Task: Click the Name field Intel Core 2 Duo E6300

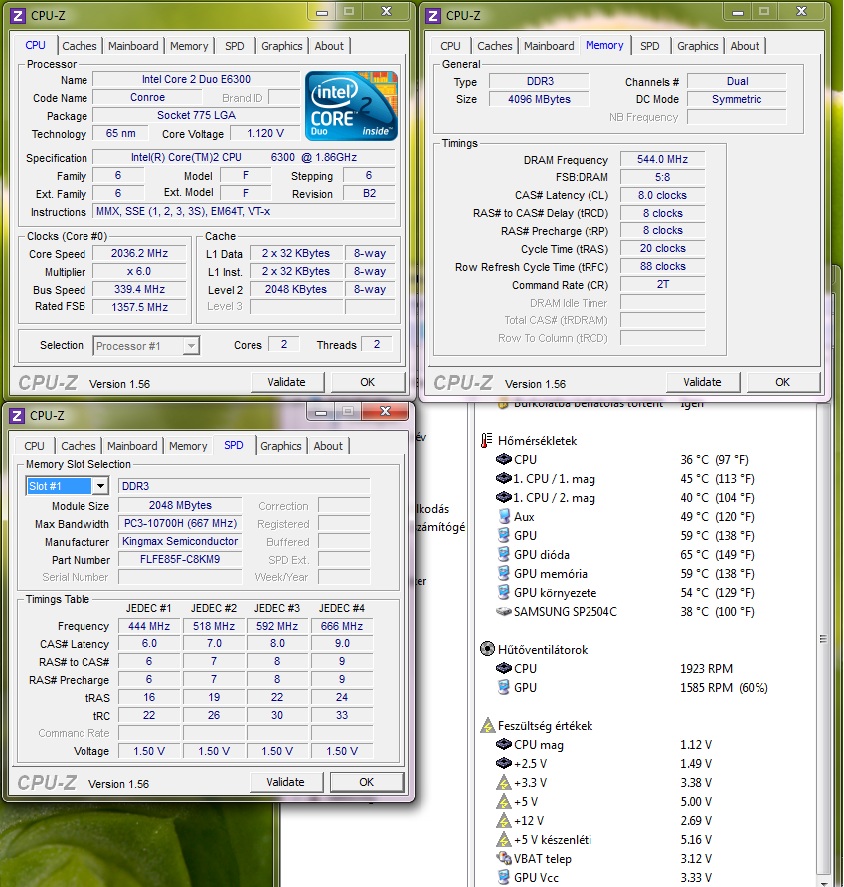Action: tap(196, 79)
